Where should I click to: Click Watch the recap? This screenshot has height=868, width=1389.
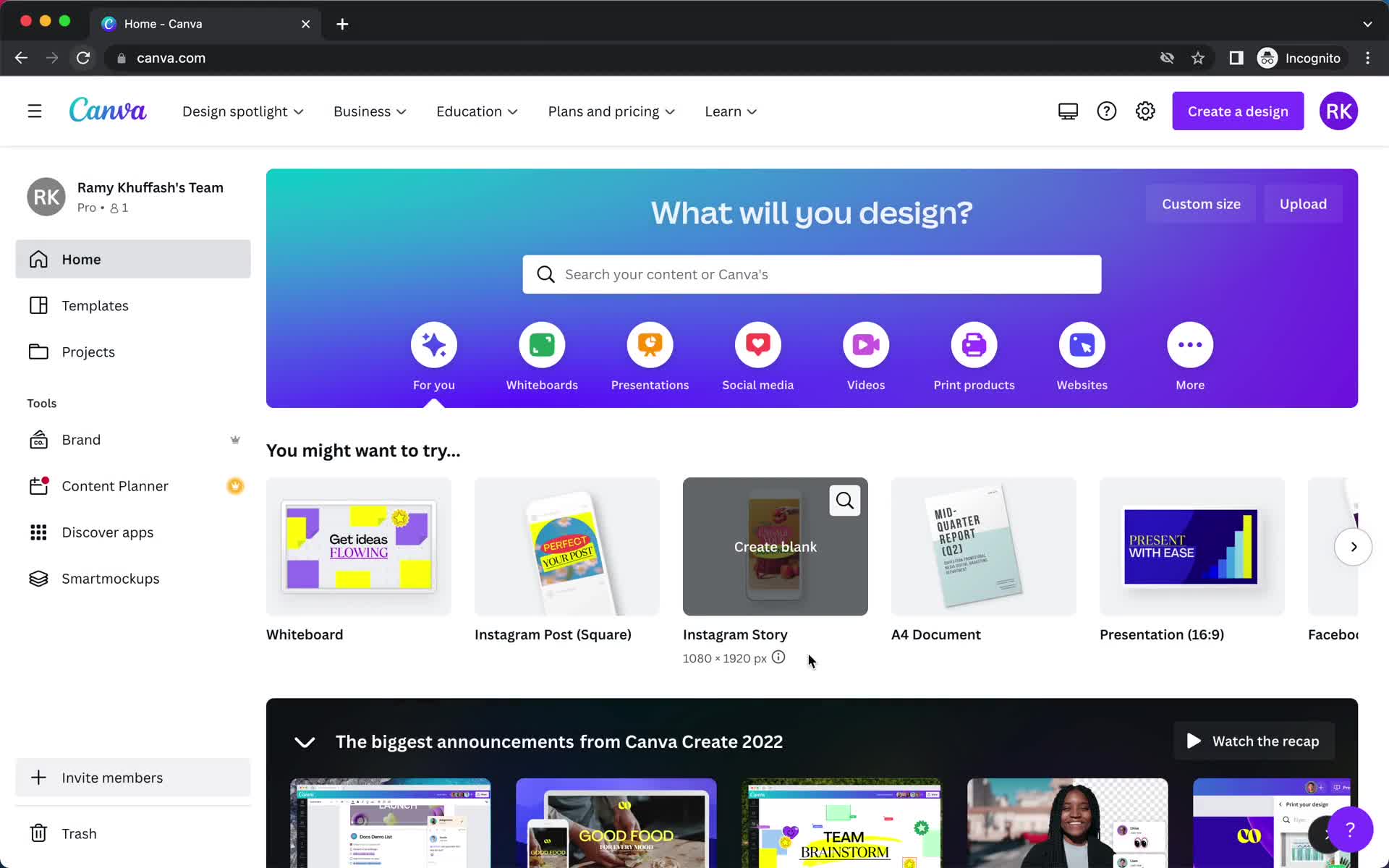pos(1254,741)
